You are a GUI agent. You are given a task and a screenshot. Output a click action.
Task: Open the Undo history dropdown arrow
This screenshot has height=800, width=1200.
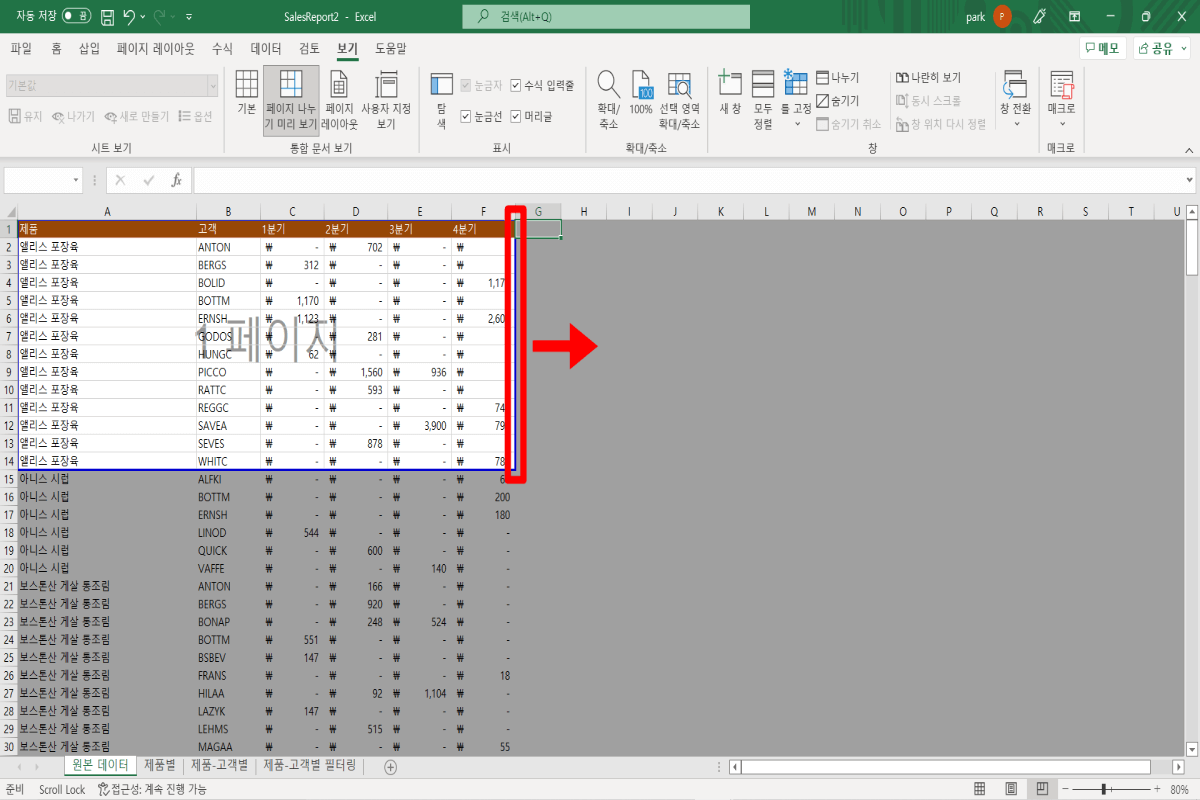pyautogui.click(x=144, y=17)
